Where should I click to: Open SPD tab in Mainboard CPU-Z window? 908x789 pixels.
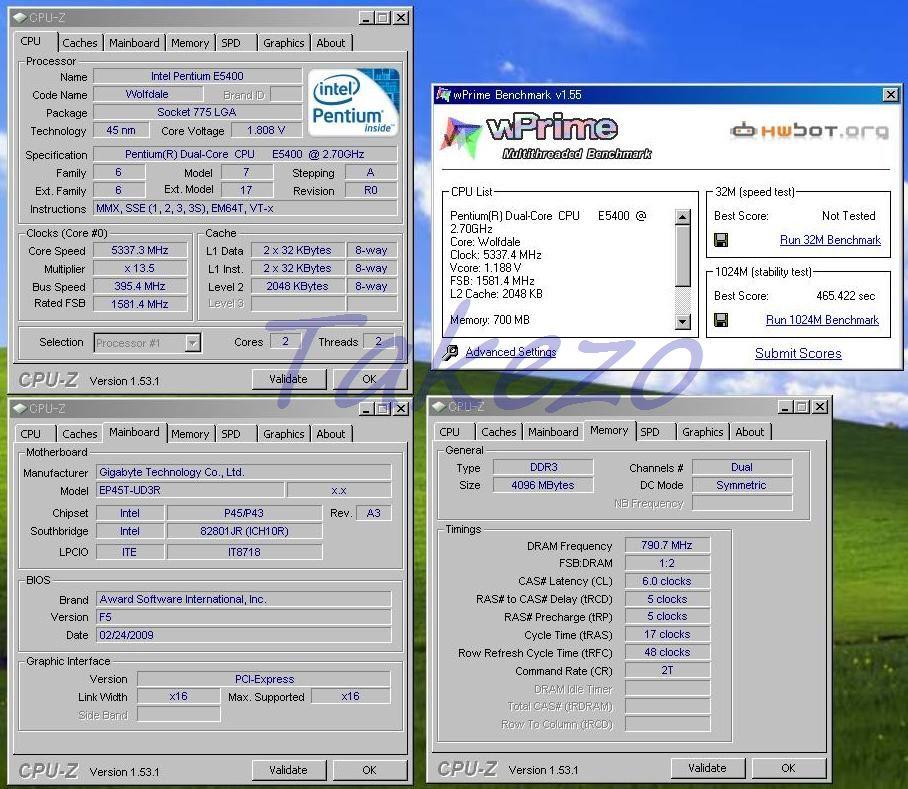click(x=231, y=434)
